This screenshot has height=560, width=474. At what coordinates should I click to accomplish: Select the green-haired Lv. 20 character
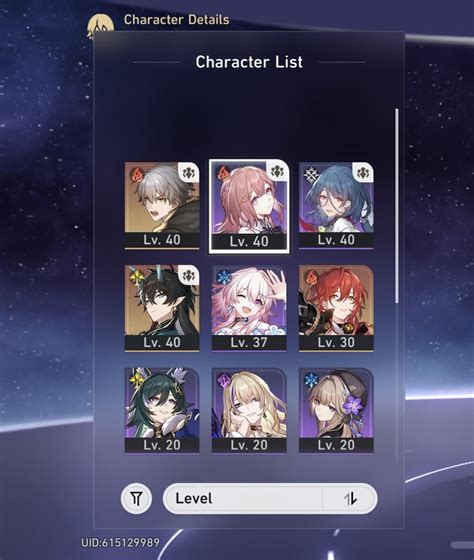pos(162,411)
